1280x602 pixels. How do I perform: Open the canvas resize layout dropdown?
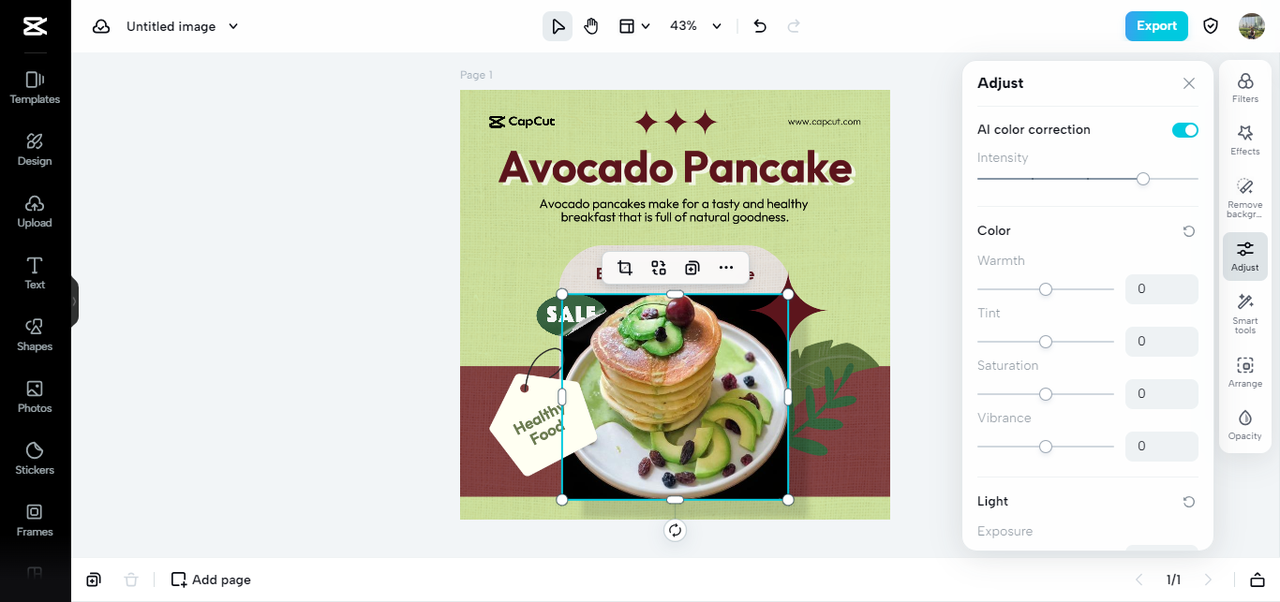tap(634, 26)
